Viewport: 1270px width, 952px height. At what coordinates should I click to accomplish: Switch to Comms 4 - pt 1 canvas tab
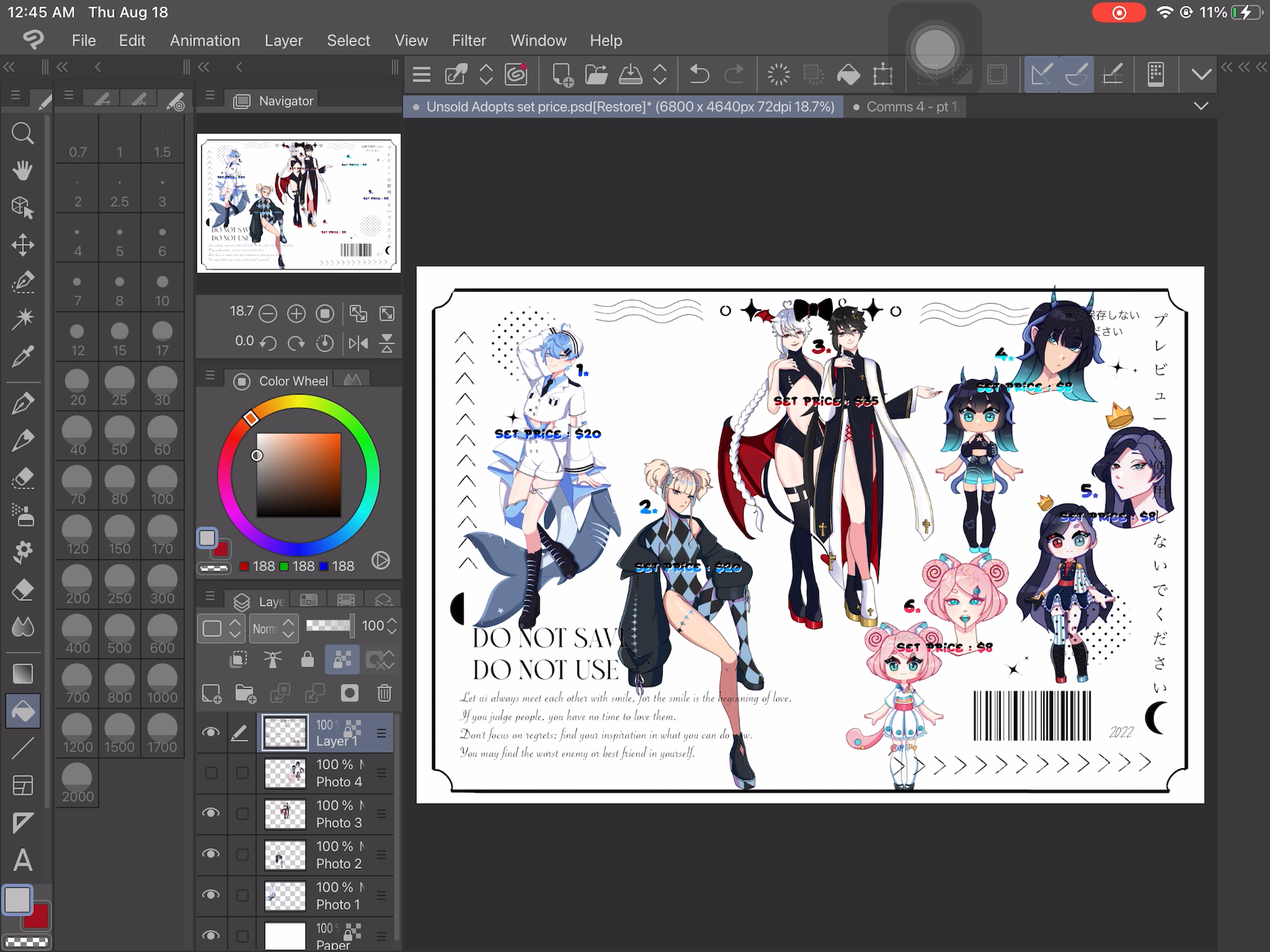(906, 106)
